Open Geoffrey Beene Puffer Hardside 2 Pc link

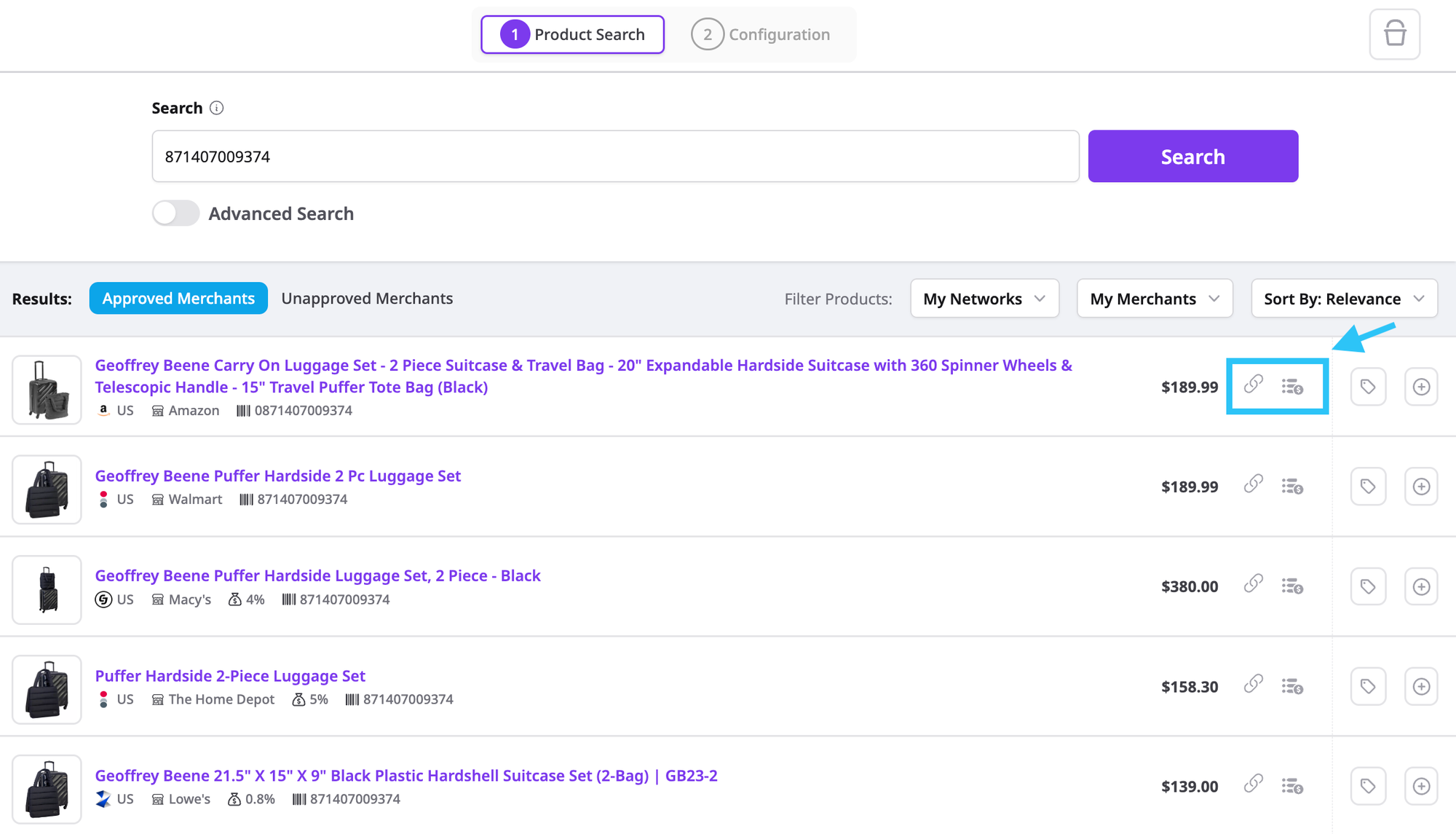click(x=277, y=476)
